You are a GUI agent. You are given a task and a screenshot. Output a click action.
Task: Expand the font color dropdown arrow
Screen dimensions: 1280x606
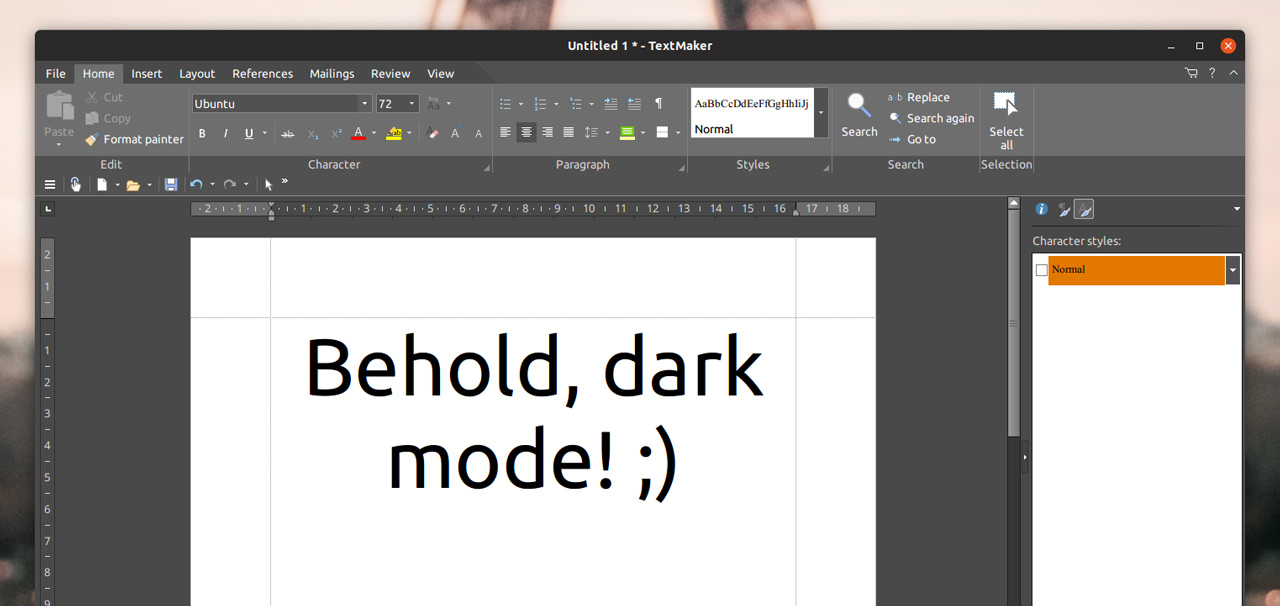tap(374, 133)
